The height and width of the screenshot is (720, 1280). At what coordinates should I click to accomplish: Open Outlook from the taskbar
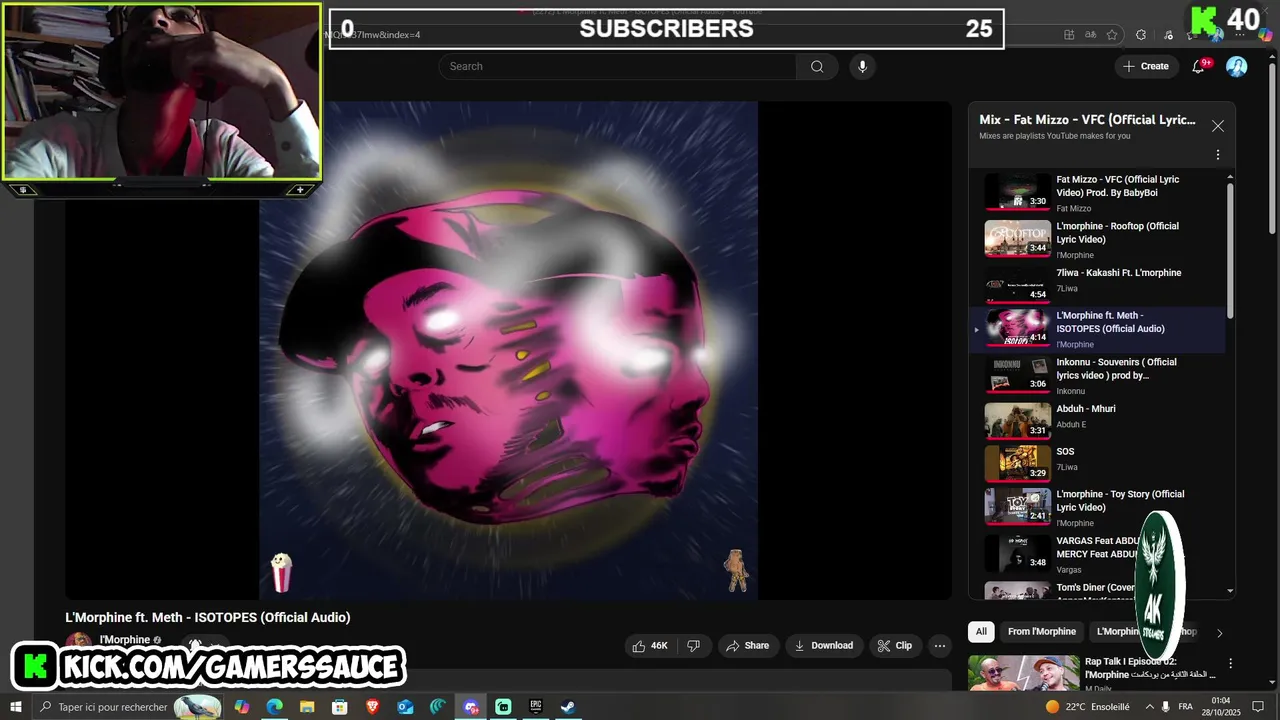[405, 707]
